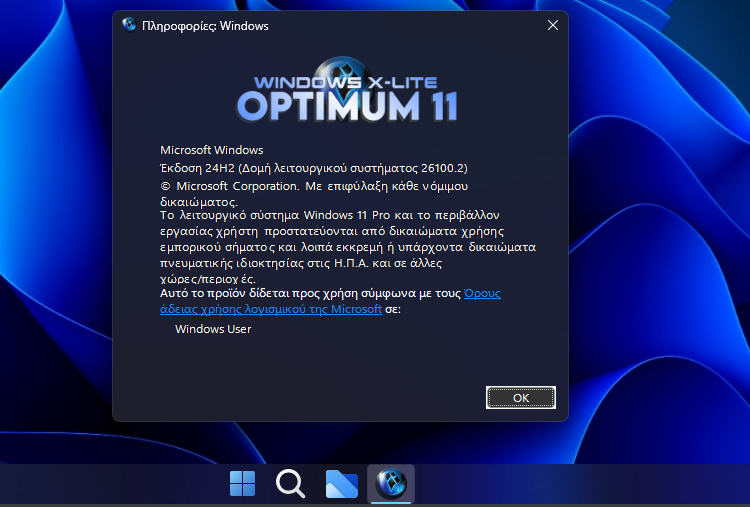
Task: Click the 'Windows User' licensee name
Action: [213, 329]
